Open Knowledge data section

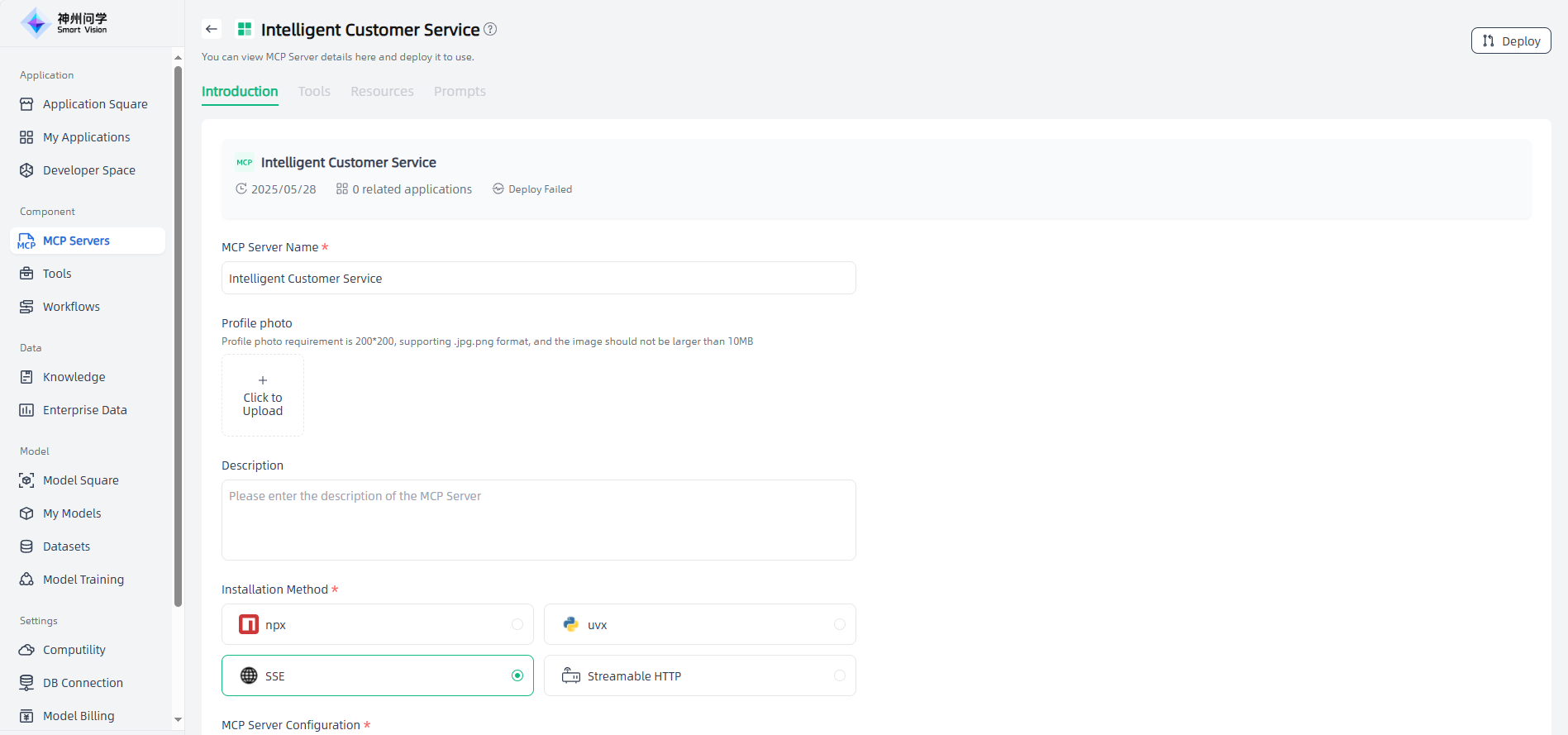(74, 377)
